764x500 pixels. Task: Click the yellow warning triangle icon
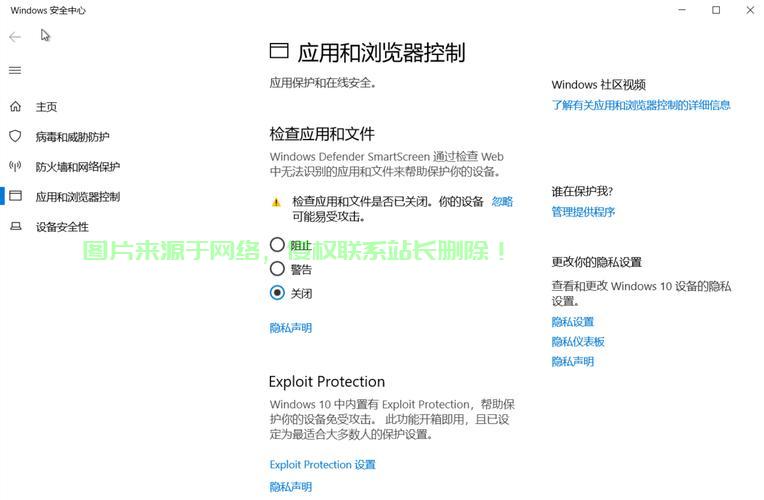(276, 202)
